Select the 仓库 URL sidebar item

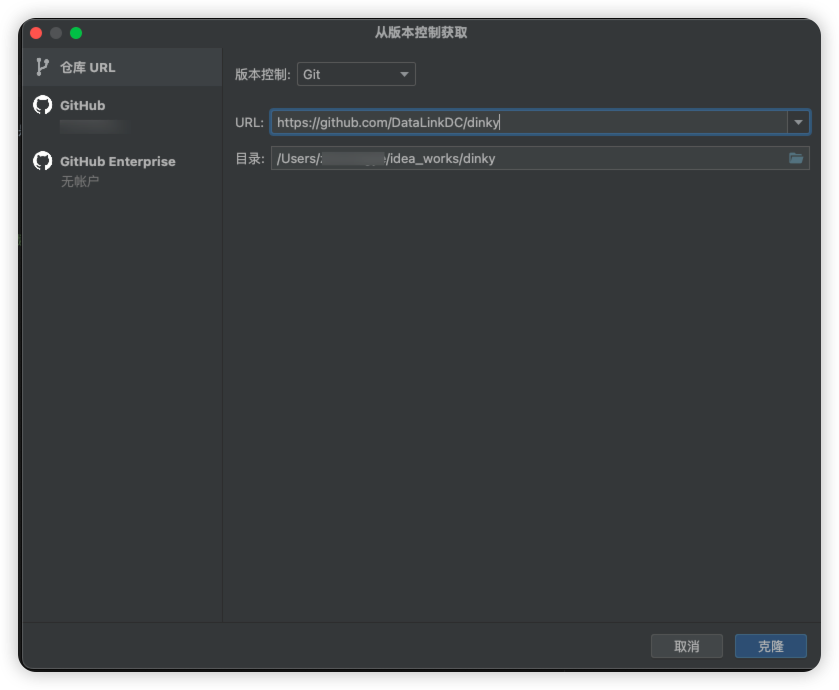(122, 67)
